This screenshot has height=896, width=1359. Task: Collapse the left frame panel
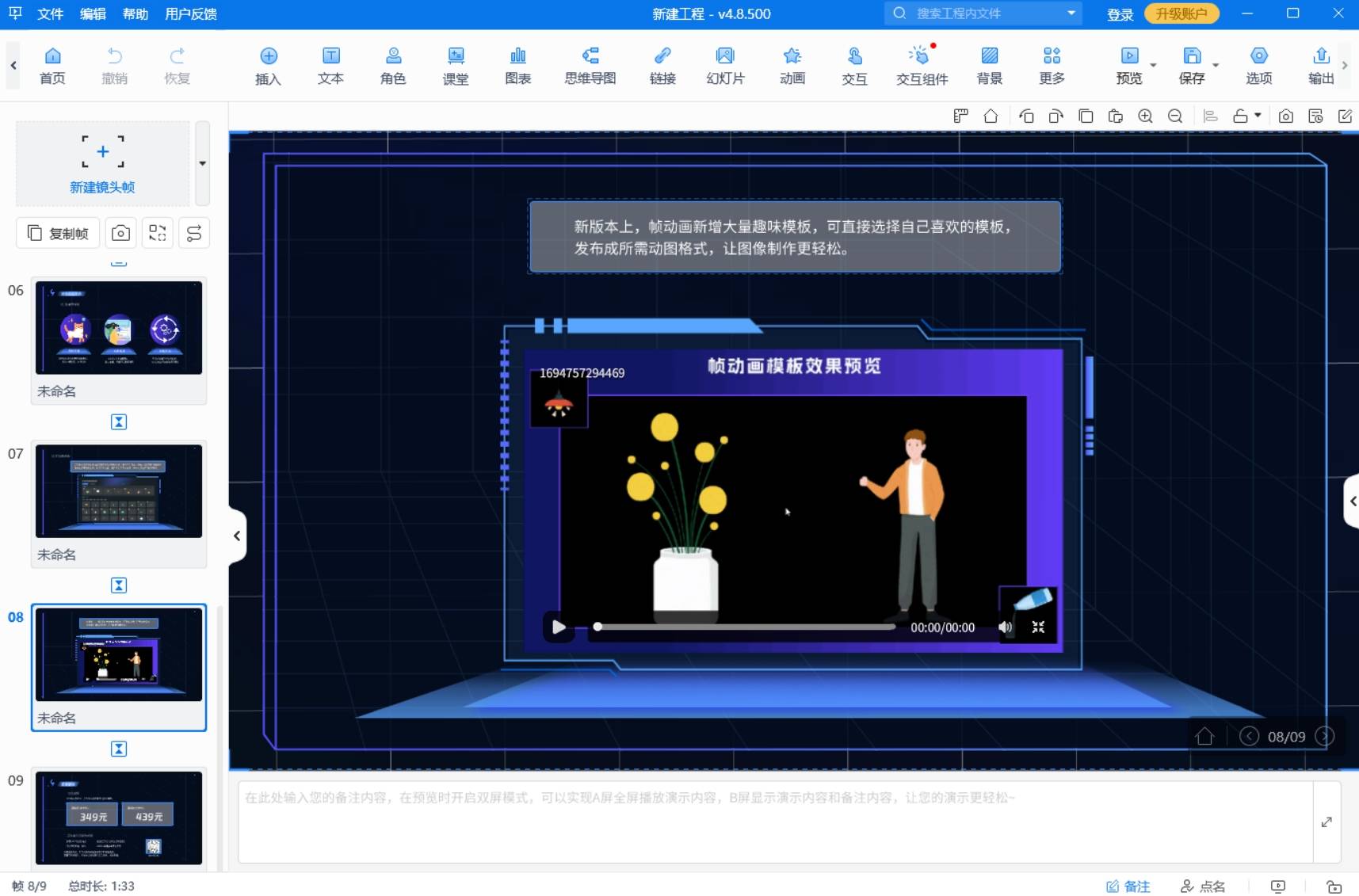(237, 536)
